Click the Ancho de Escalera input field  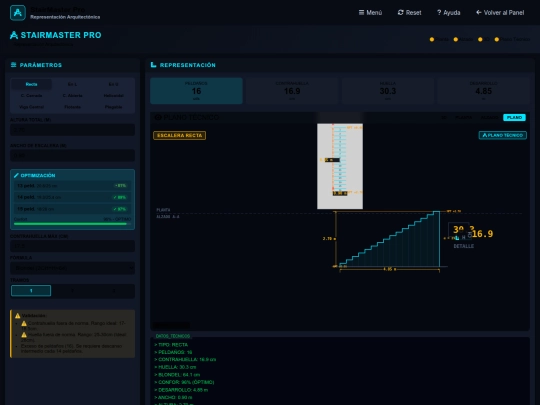pos(72,155)
